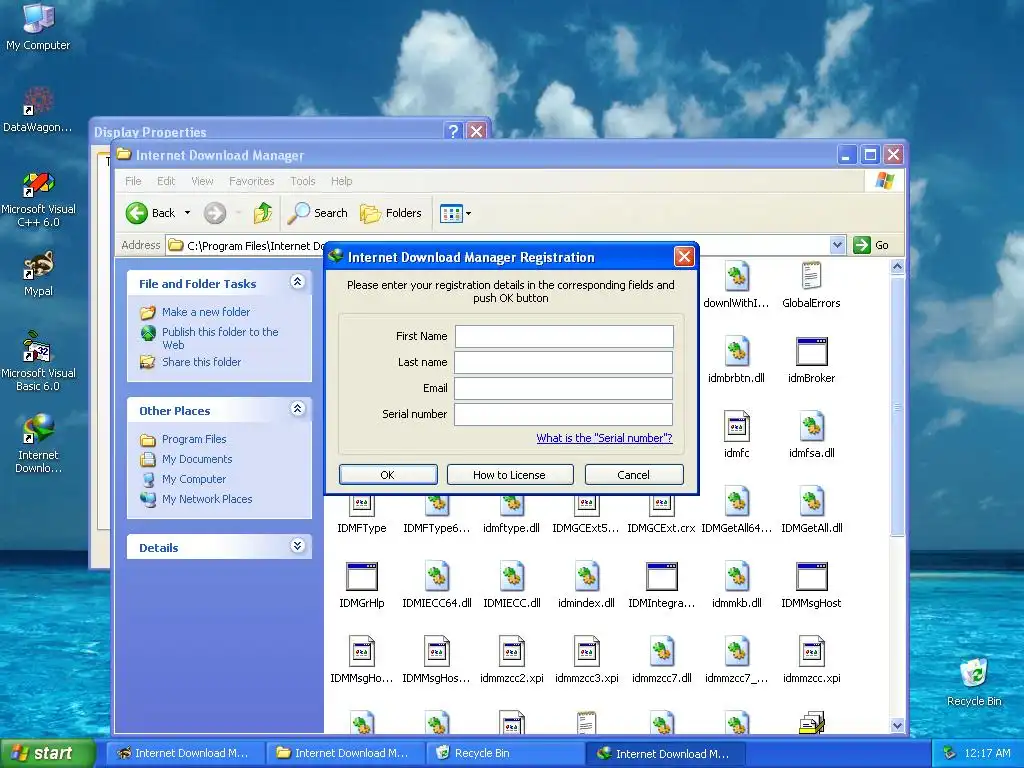Viewport: 1024px width, 768px height.
Task: Select the GlobalErrors file icon
Action: (x=811, y=285)
